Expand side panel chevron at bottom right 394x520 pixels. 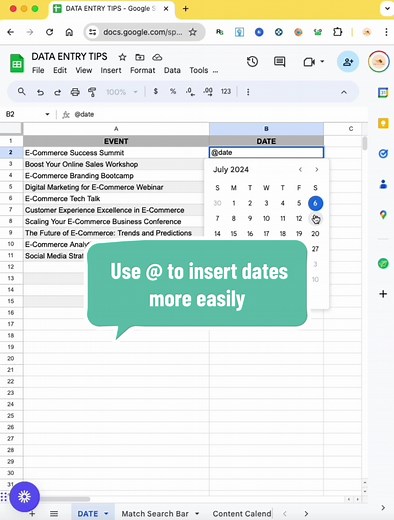coord(383,508)
